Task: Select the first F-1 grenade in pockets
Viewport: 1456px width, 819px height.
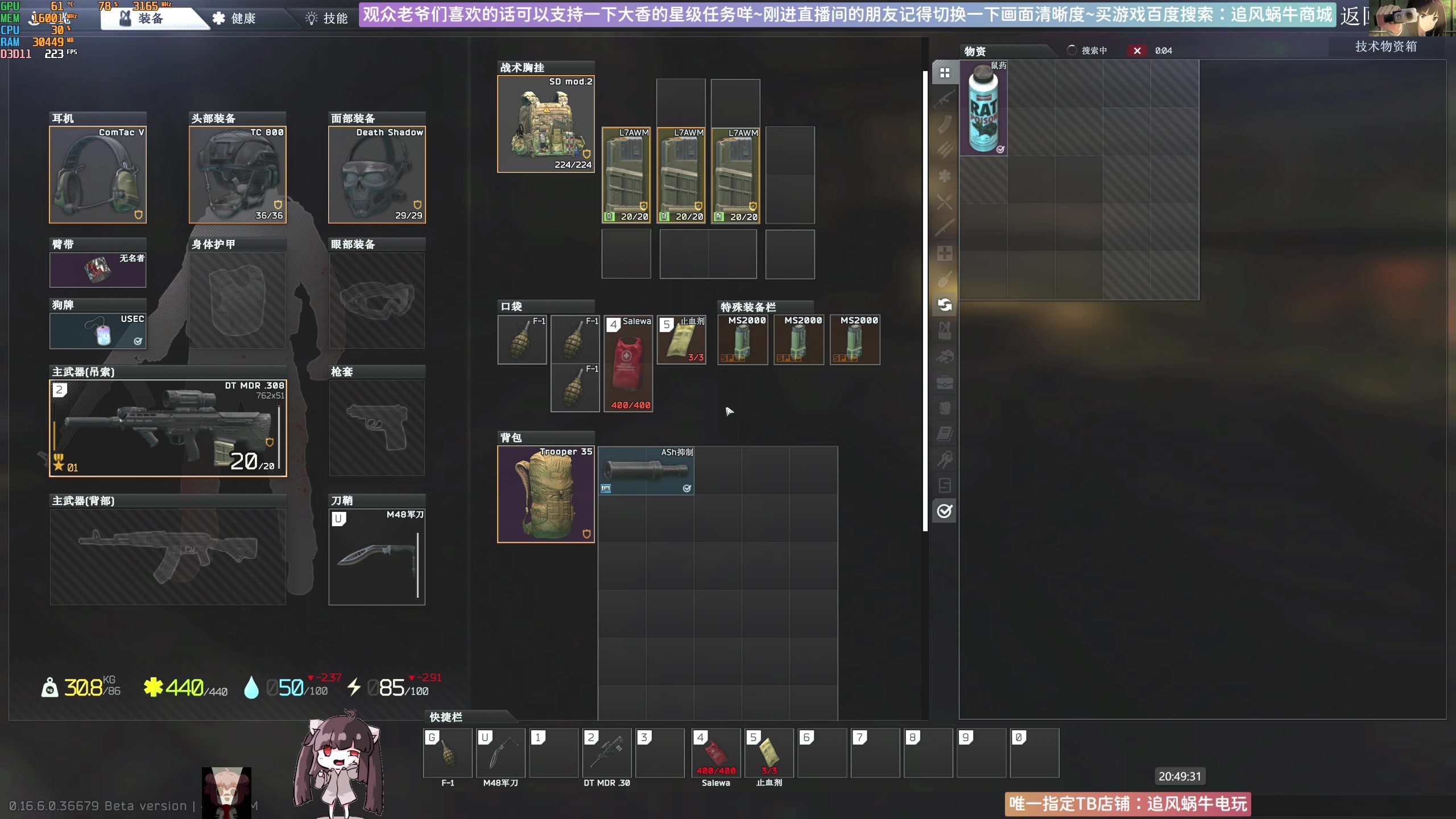Action: pos(522,340)
